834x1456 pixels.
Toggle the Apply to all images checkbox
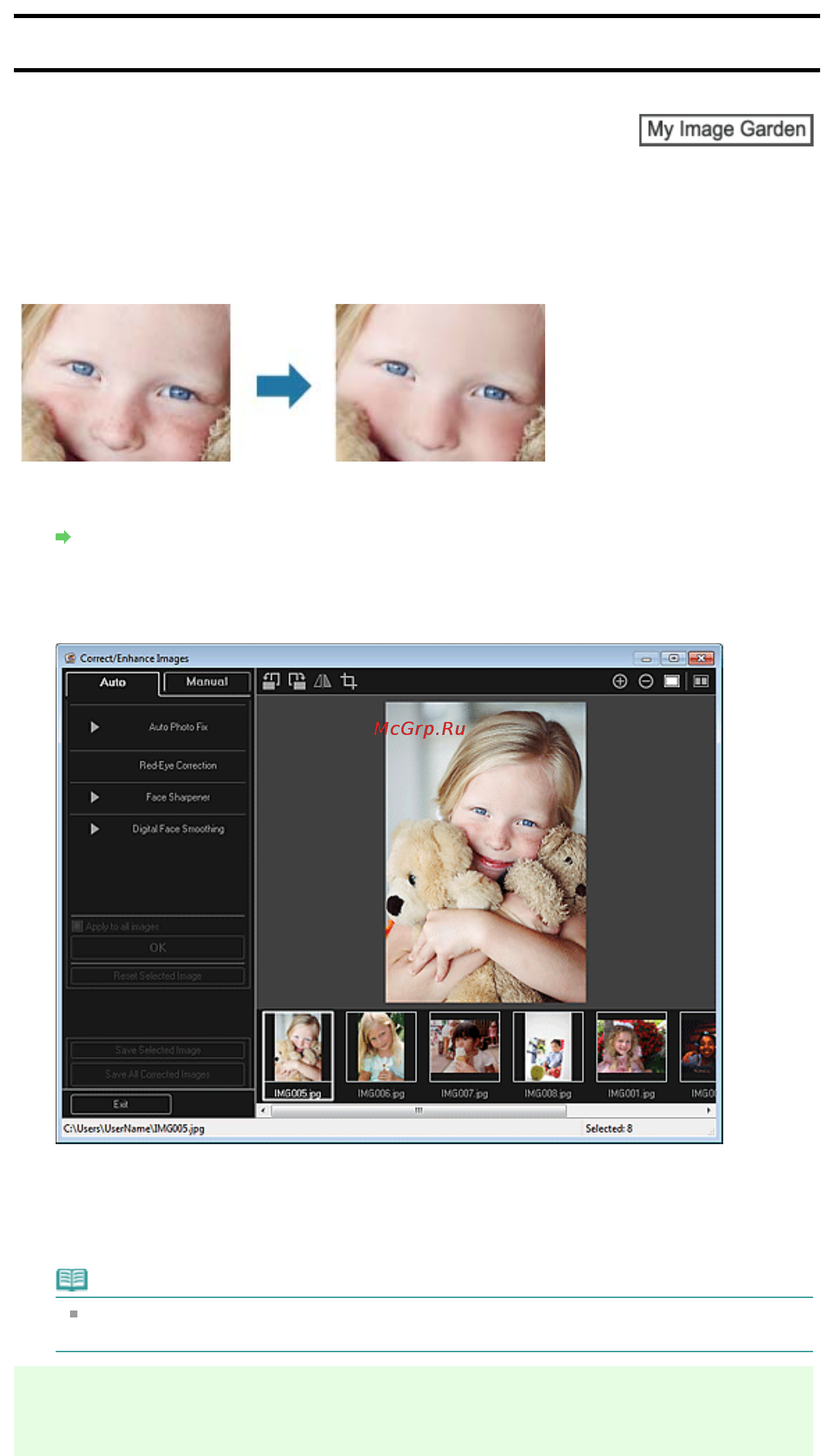click(77, 926)
